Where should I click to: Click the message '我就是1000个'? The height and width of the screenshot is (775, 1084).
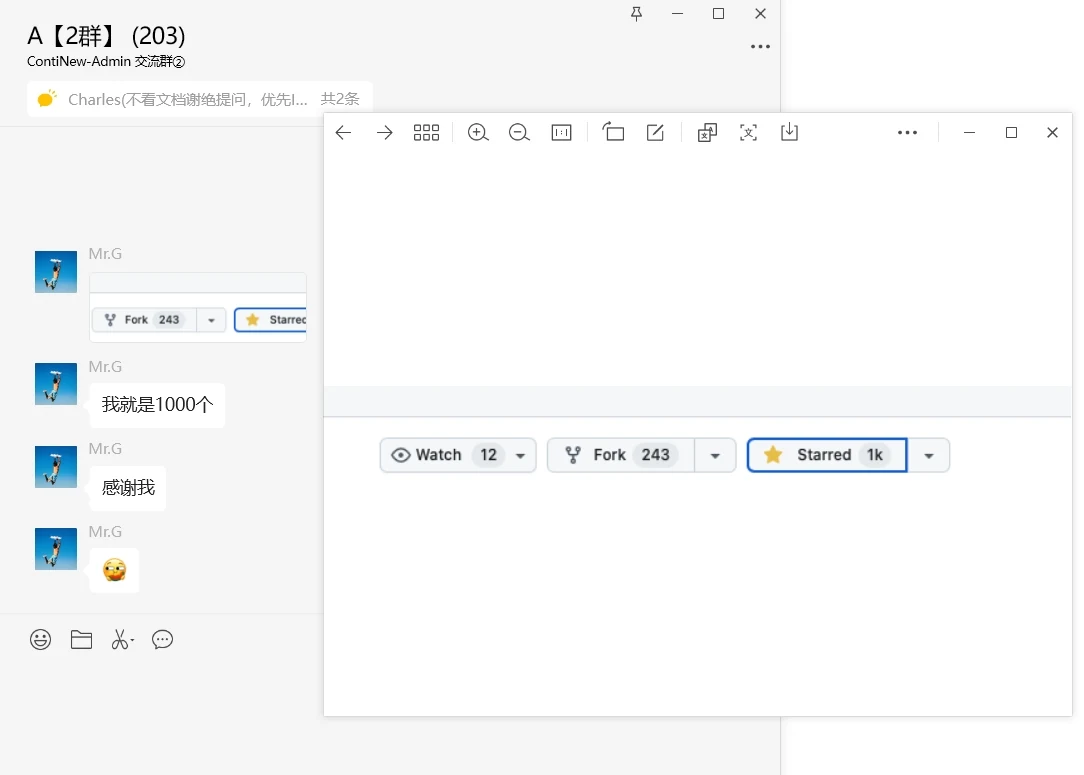pyautogui.click(x=157, y=404)
